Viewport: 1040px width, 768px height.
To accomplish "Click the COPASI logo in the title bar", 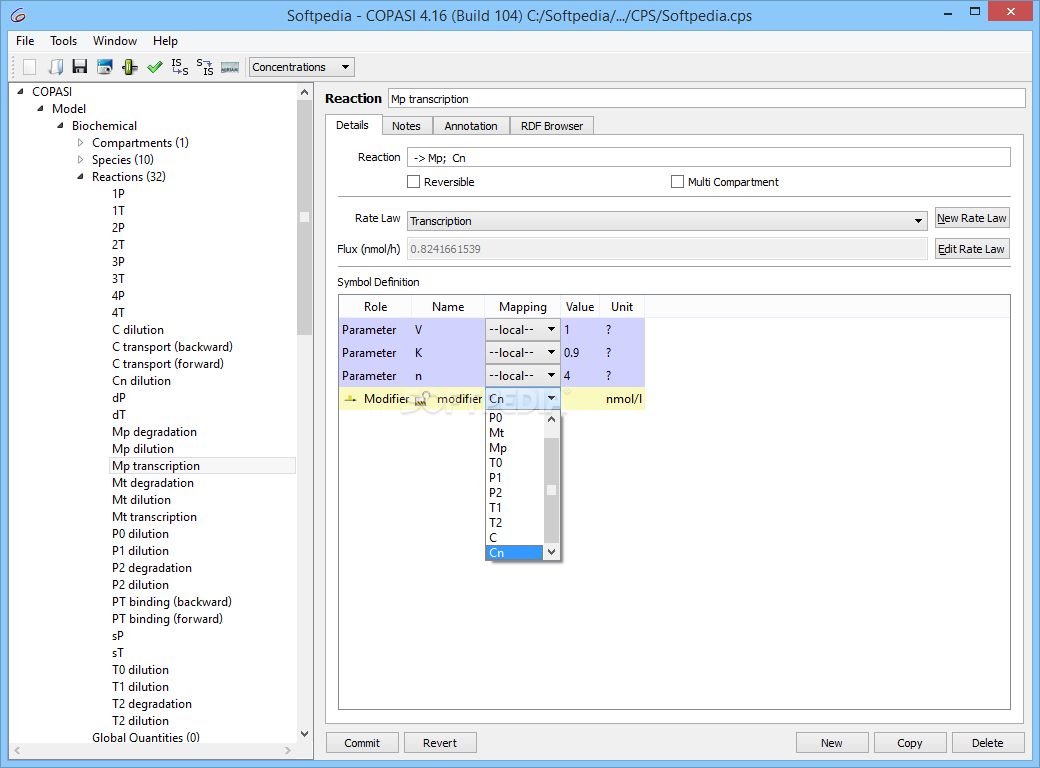I will pos(19,15).
